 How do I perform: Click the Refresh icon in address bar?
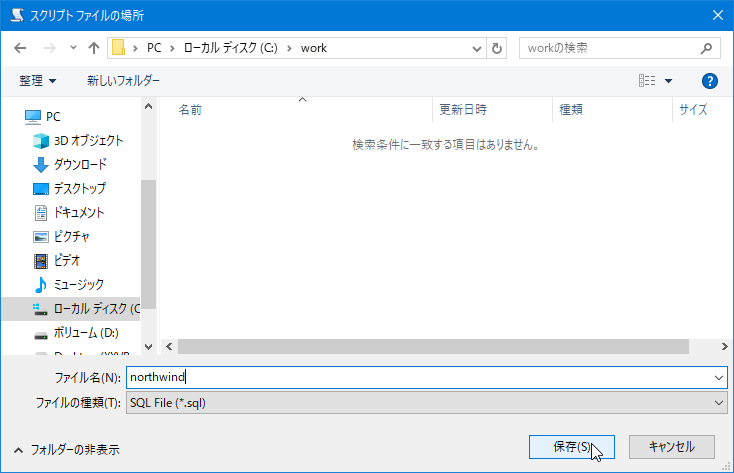[x=498, y=48]
